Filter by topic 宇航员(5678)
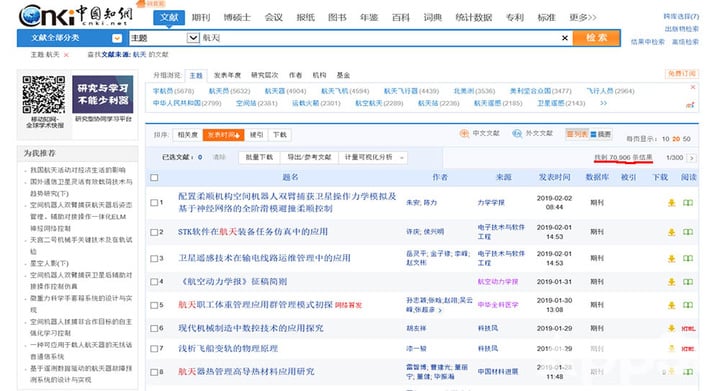The image size is (720, 391). coord(174,91)
